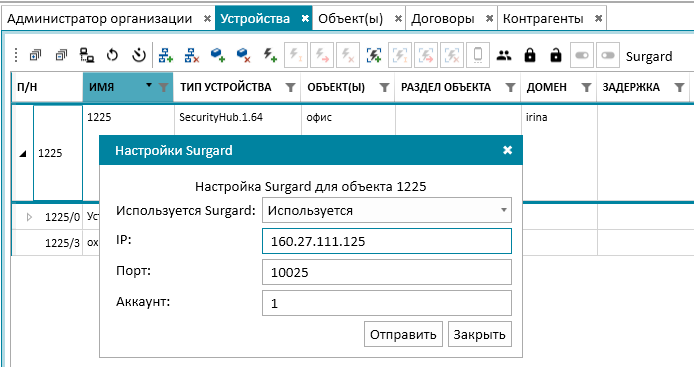Click the Отправить button
694x367 pixels.
(403, 334)
